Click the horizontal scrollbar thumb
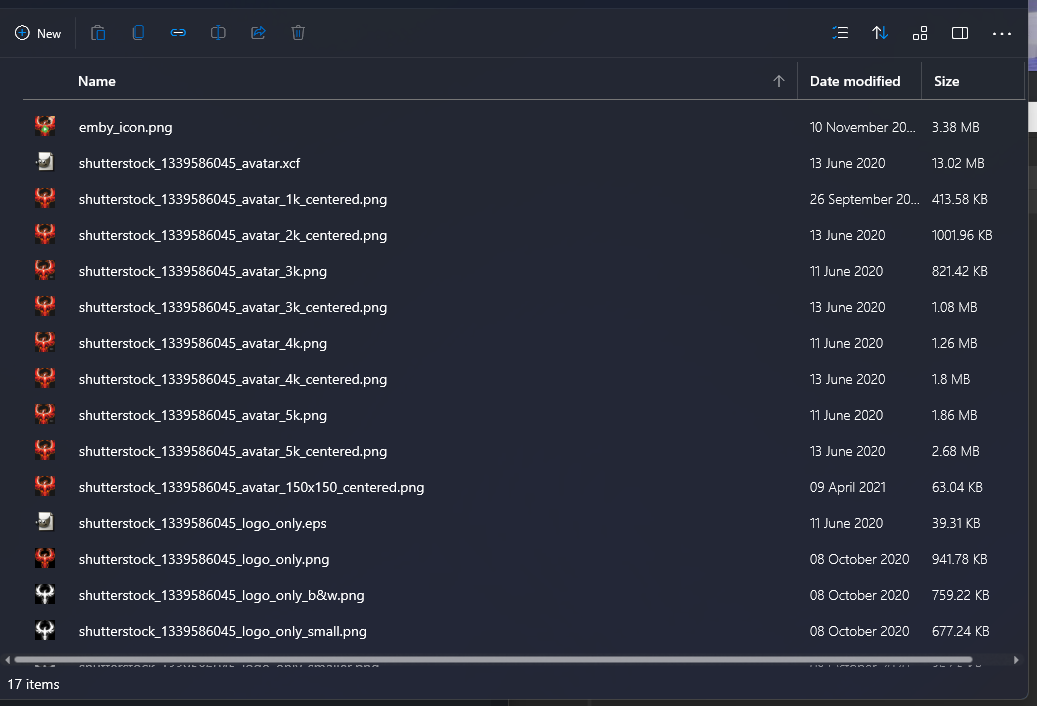The image size is (1037, 706). [x=493, y=660]
